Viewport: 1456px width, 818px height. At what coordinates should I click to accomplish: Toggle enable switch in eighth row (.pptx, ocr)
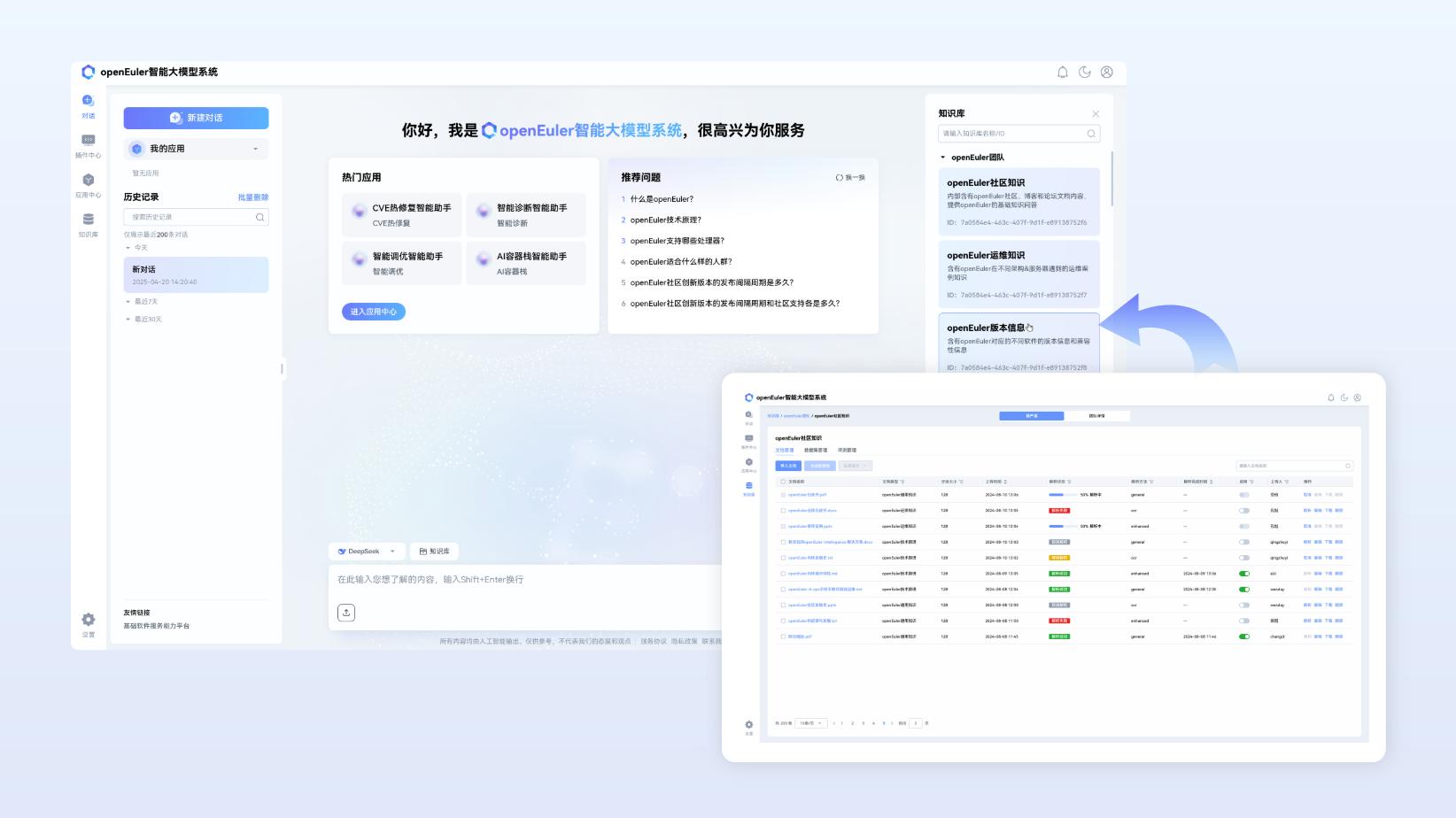click(x=1244, y=606)
